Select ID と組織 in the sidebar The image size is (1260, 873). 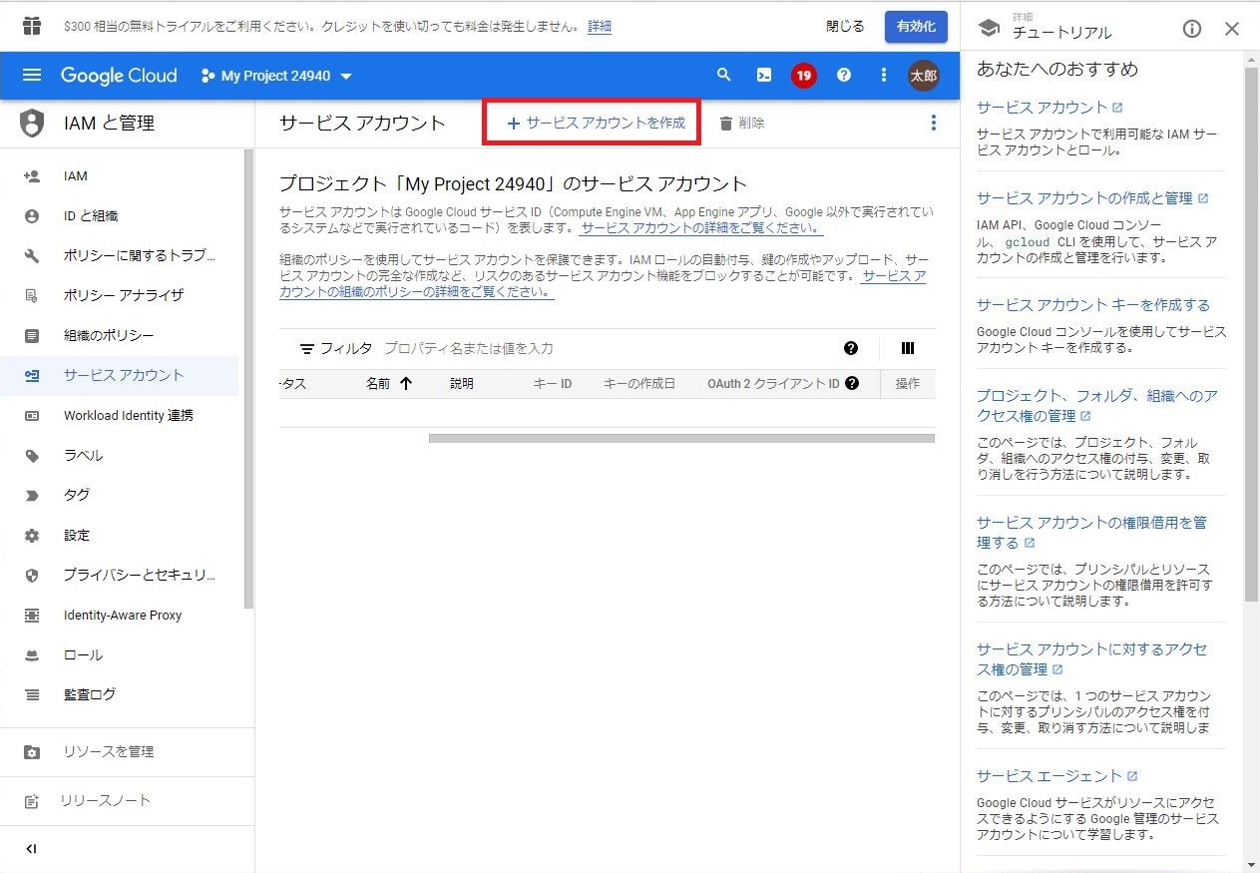click(x=120, y=216)
